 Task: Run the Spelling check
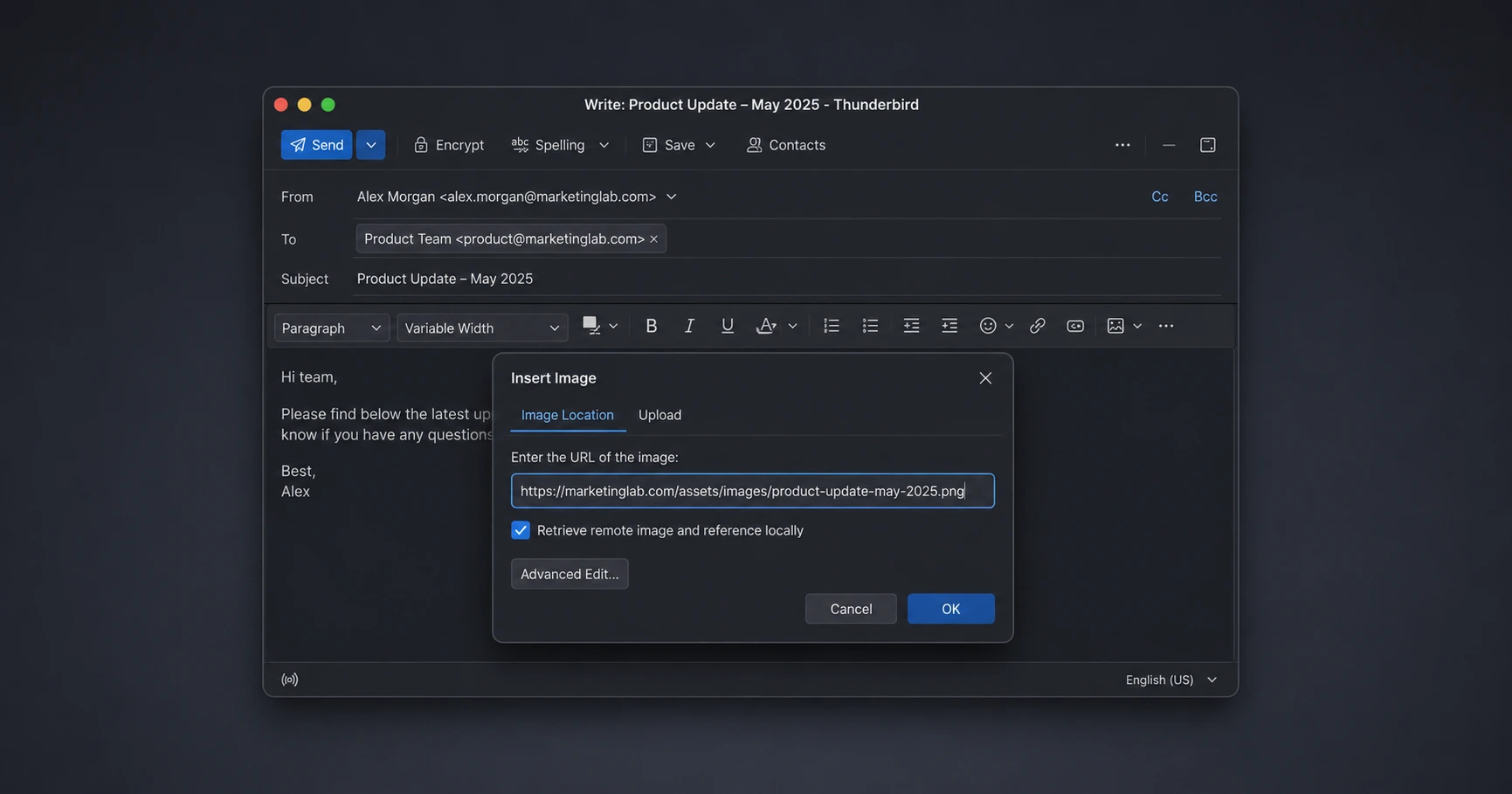(x=549, y=145)
